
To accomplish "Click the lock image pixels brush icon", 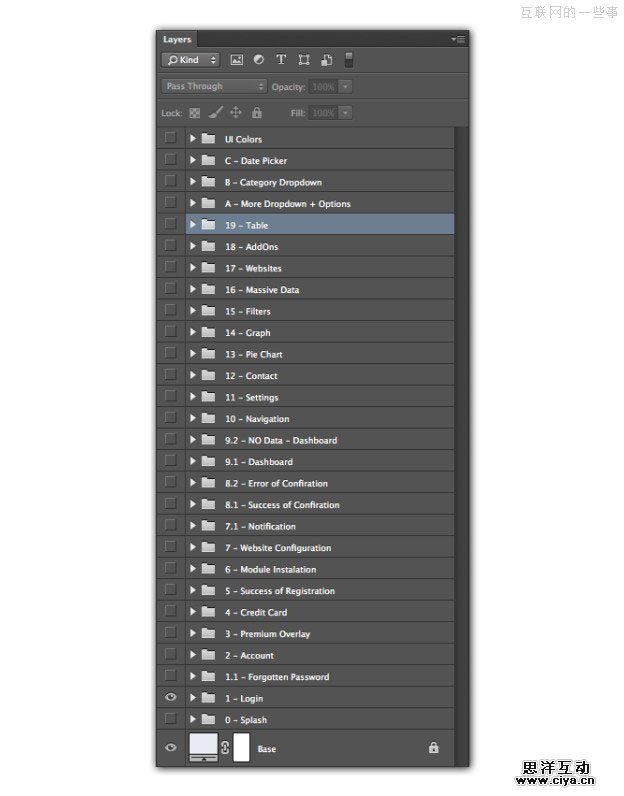I will [215, 113].
